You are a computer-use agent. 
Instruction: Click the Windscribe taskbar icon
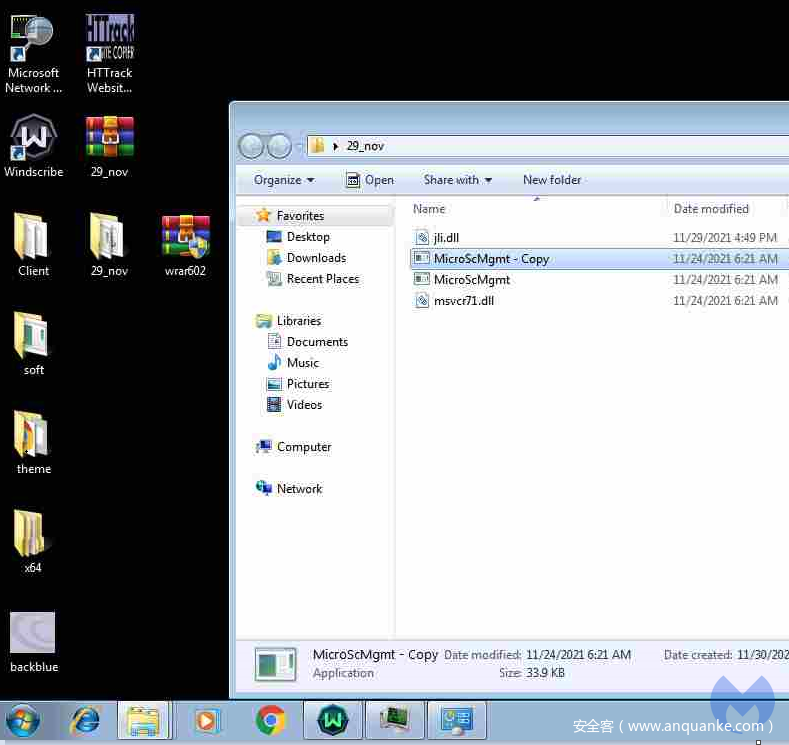(333, 720)
